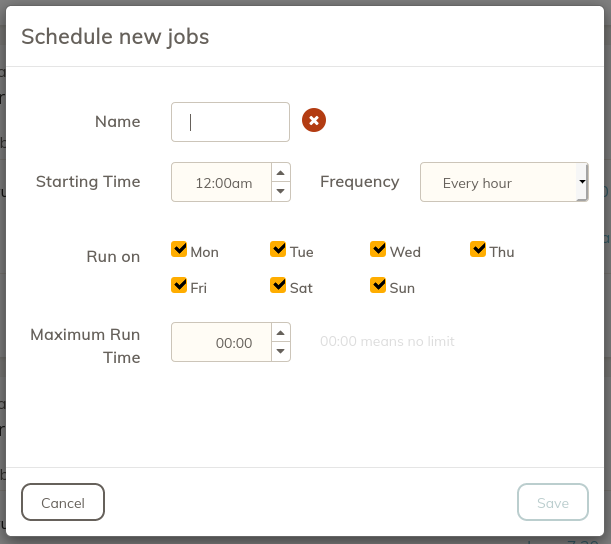
Task: Open the Frequency dropdown Every hour
Action: (504, 182)
